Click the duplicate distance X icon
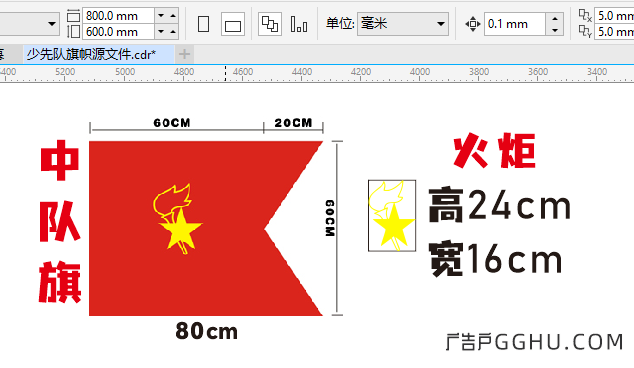634x368 pixels. [x=585, y=15]
